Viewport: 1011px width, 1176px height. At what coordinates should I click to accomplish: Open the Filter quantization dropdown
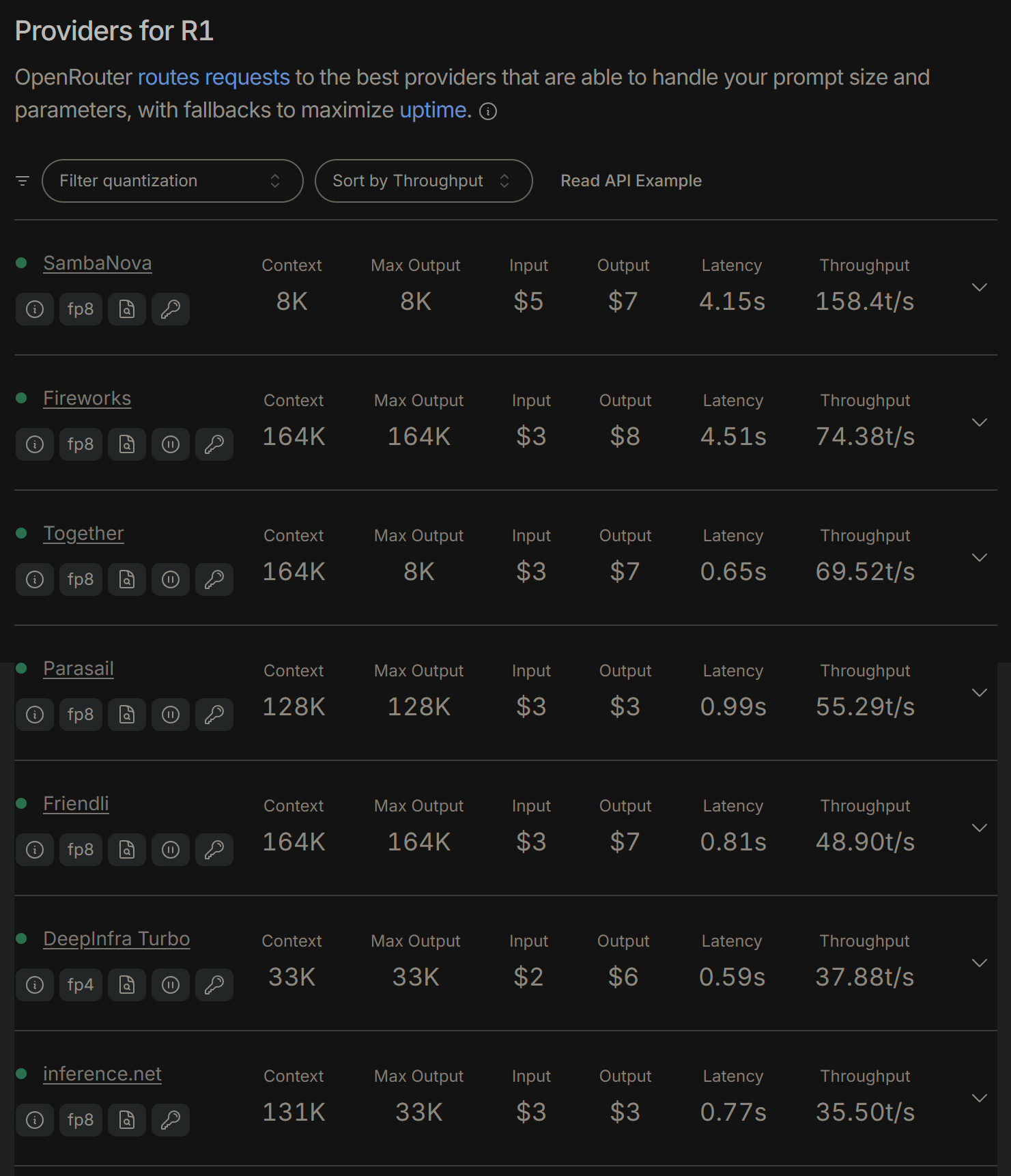(x=173, y=181)
